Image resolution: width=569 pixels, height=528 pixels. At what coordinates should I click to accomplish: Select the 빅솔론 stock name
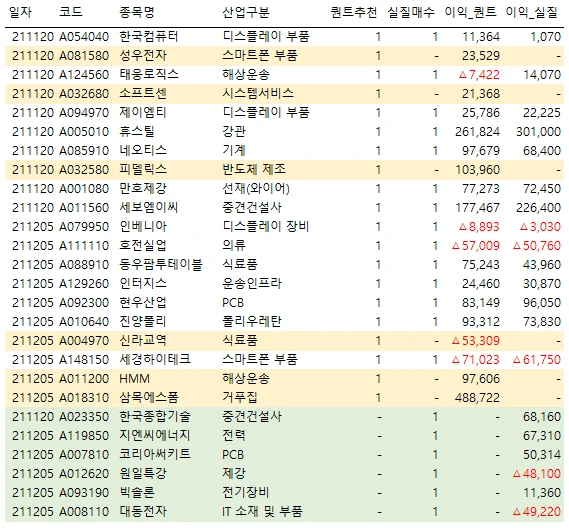coord(137,492)
